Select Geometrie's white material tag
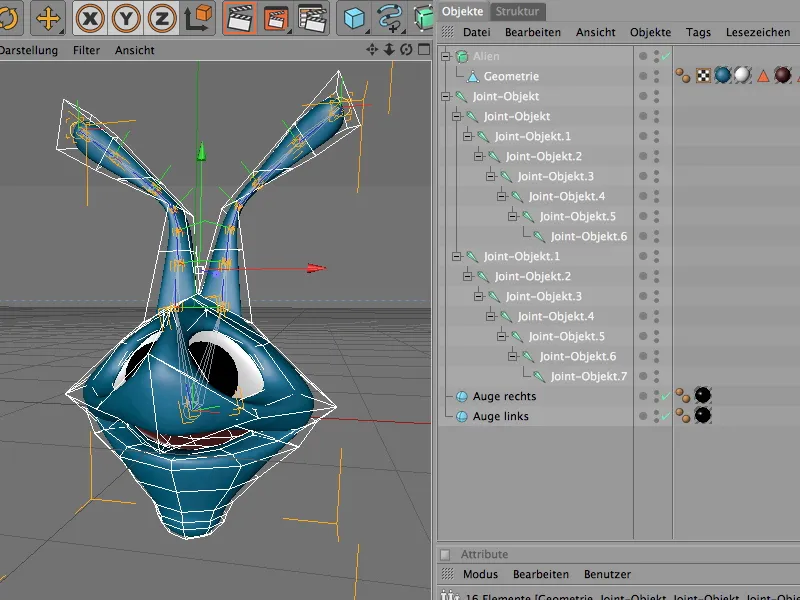 742,75
